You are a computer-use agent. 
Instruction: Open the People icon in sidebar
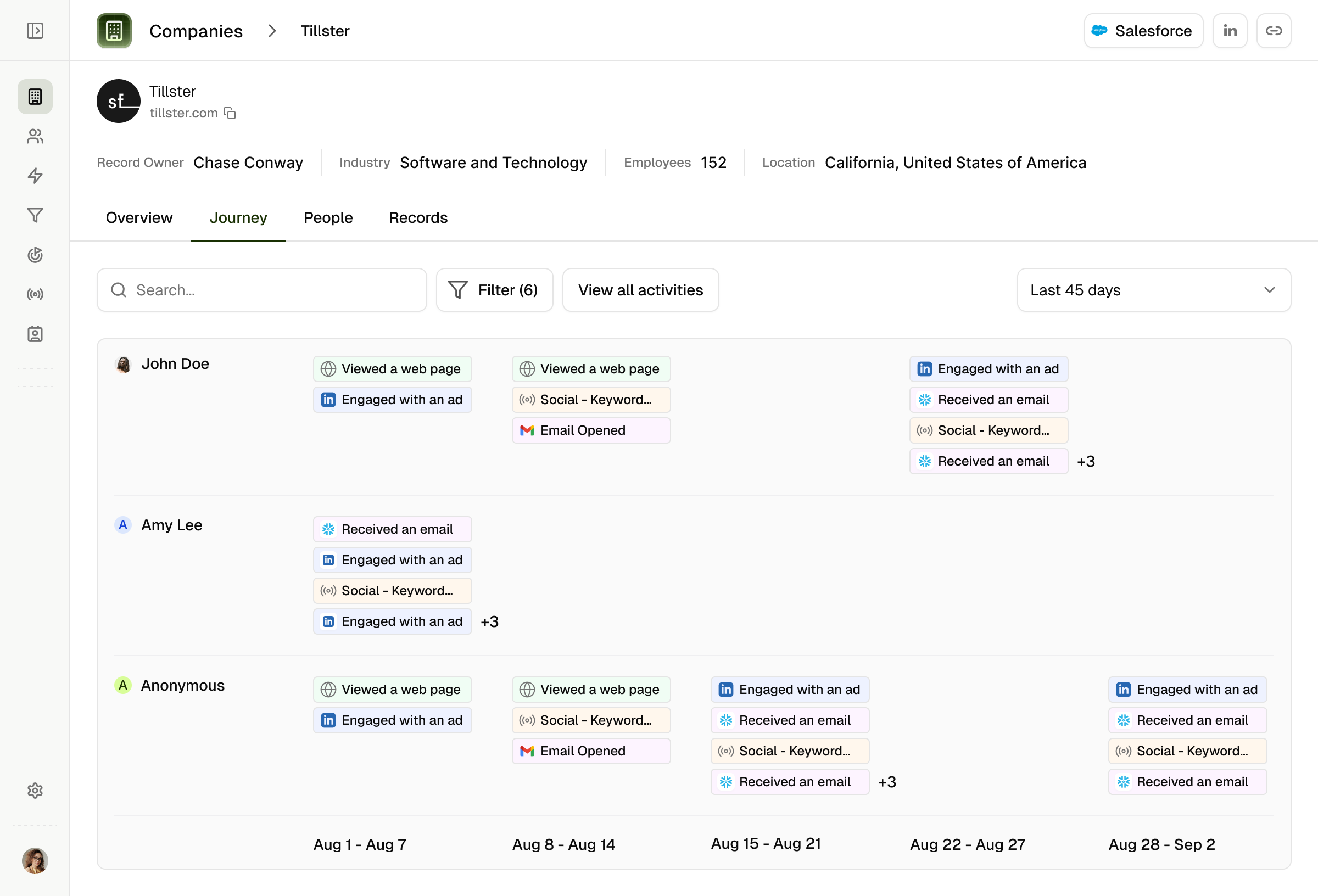[35, 136]
